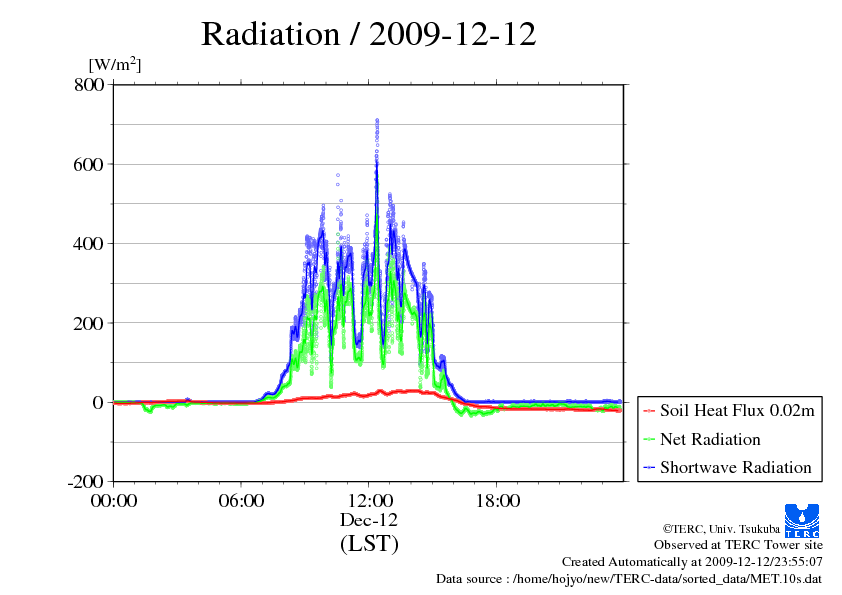The image size is (842, 595).
Task: Click the 00:00 x-axis label
Action: click(x=114, y=501)
